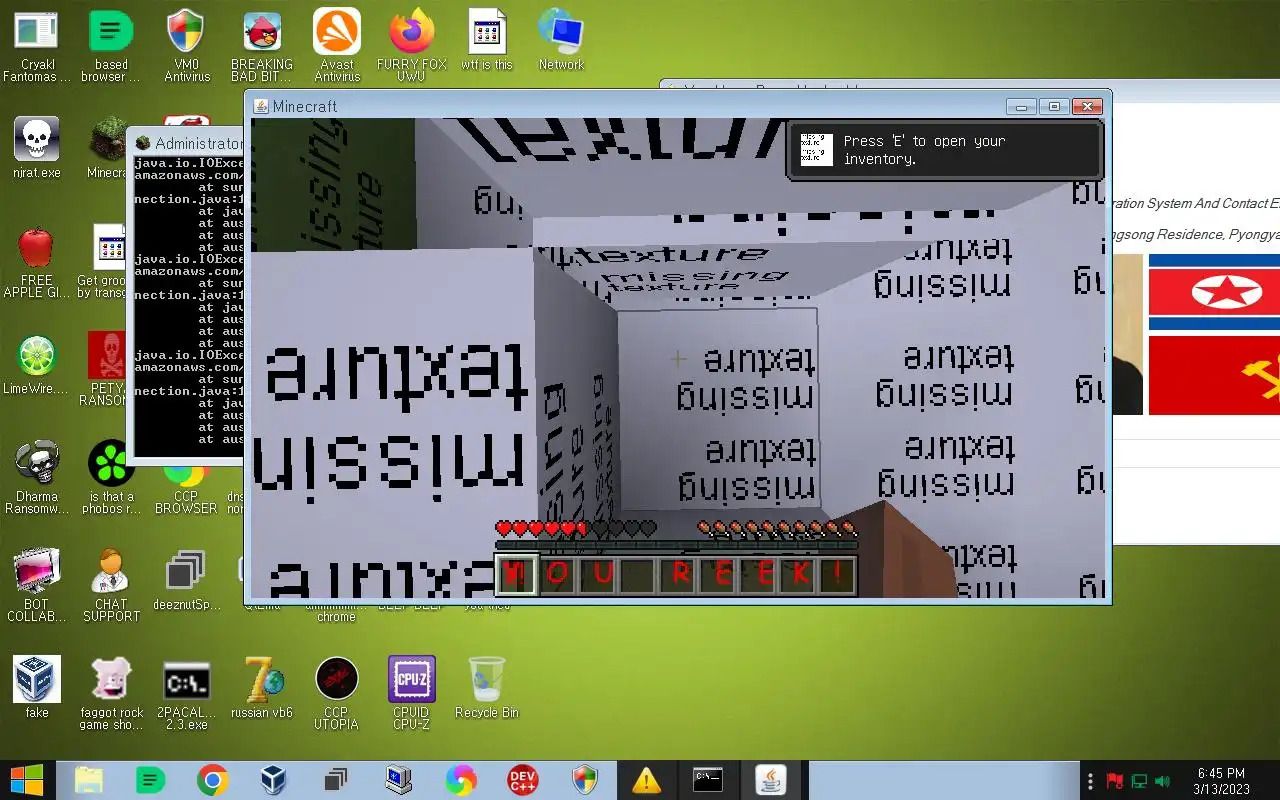Click the colorful swirl taskbar icon
Image resolution: width=1280 pixels, height=800 pixels.
pyautogui.click(x=460, y=780)
